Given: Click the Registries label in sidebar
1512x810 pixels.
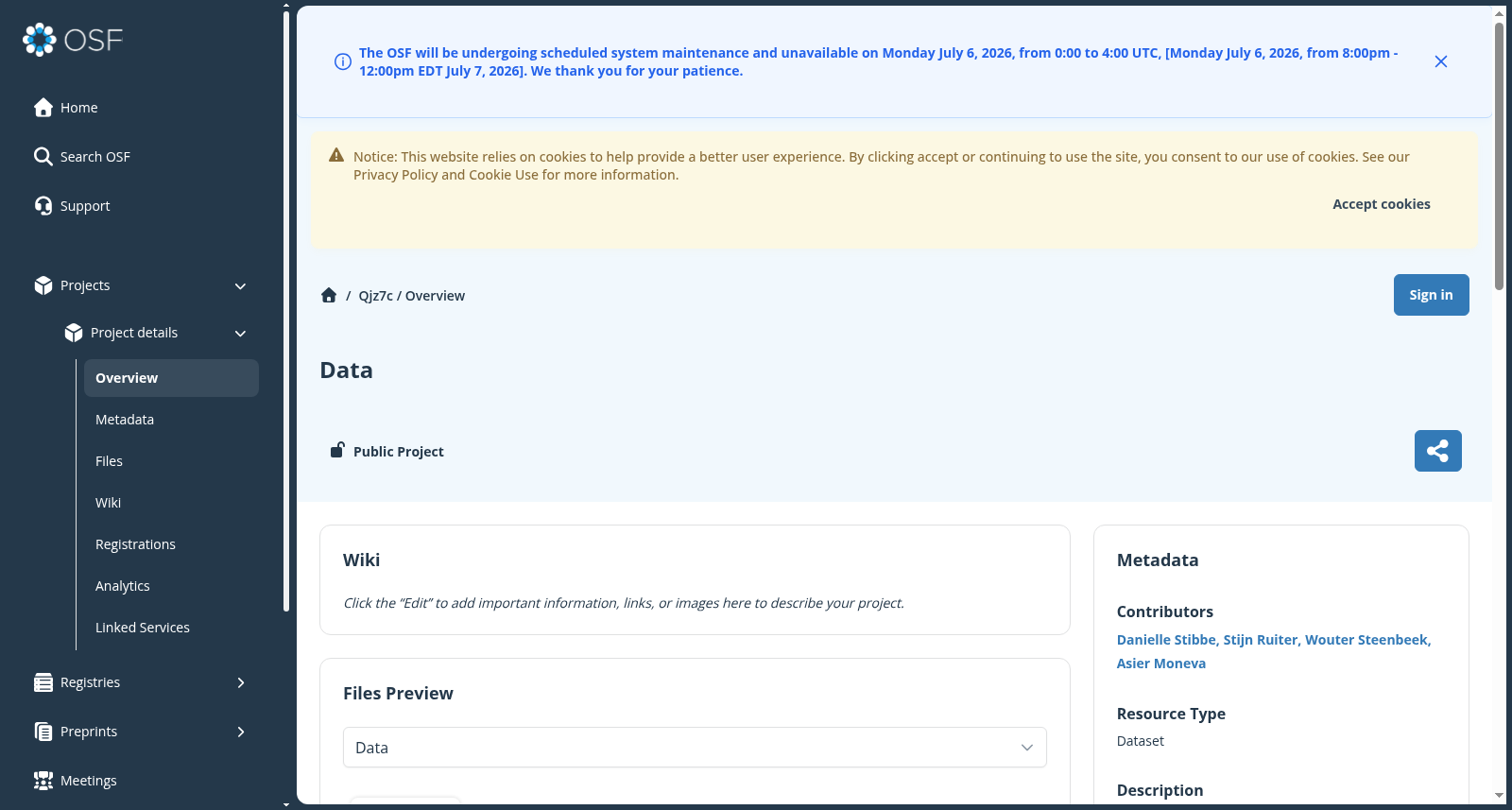Looking at the screenshot, I should click(91, 682).
